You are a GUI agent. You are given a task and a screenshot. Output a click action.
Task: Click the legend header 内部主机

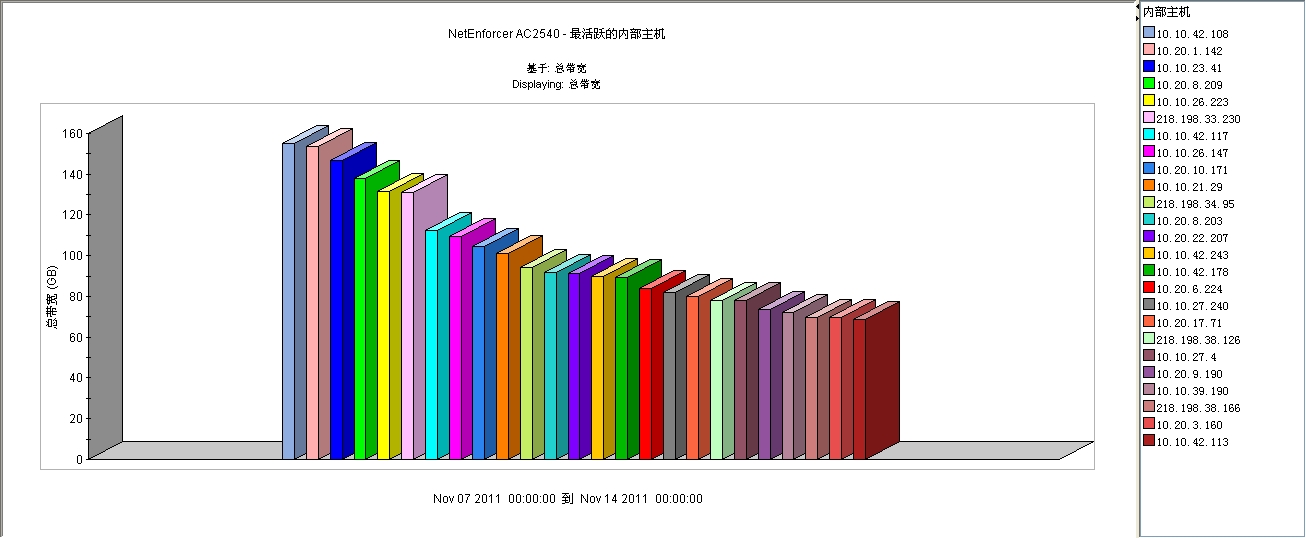point(1167,12)
